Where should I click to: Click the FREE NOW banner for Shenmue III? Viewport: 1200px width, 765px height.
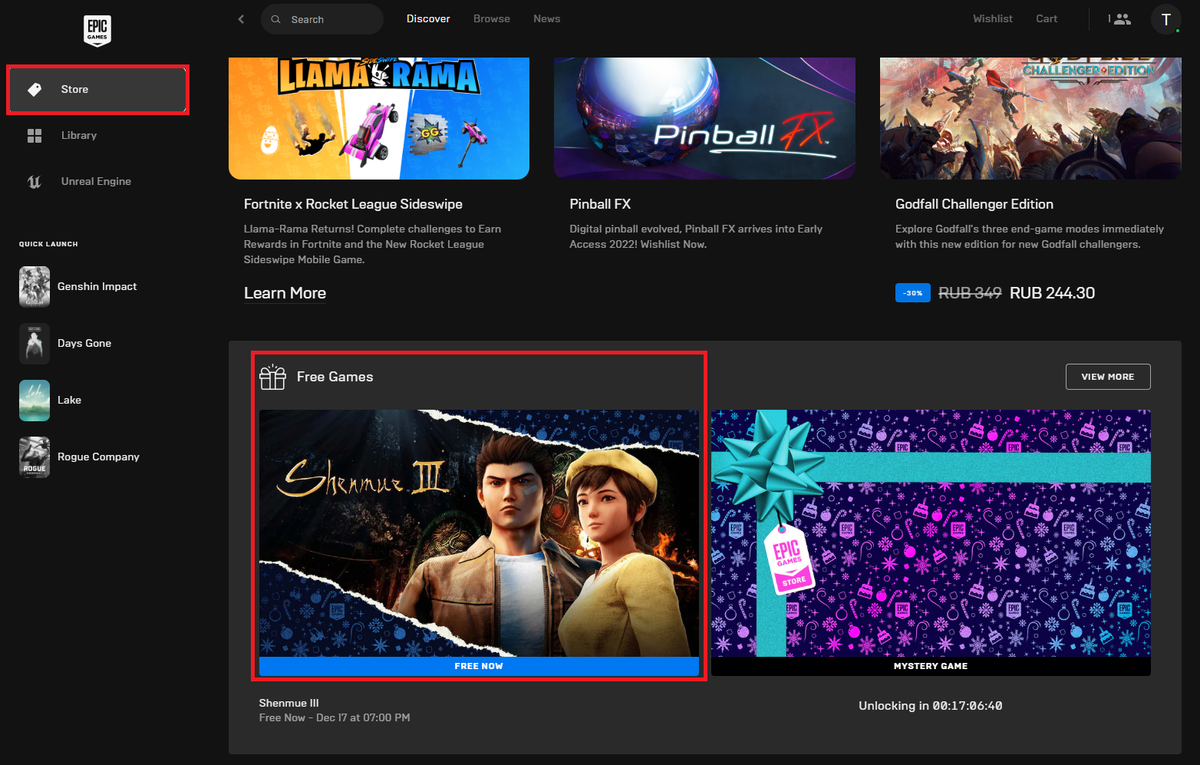[x=479, y=666]
